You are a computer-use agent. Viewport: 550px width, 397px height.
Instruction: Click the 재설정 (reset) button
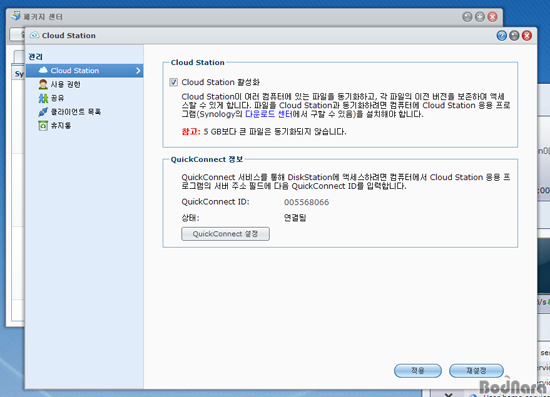coord(476,370)
